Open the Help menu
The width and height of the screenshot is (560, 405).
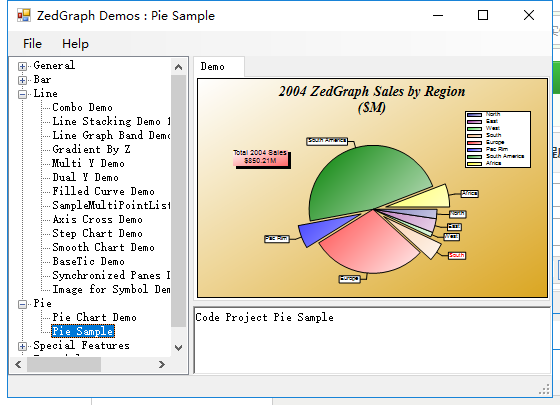(x=75, y=44)
